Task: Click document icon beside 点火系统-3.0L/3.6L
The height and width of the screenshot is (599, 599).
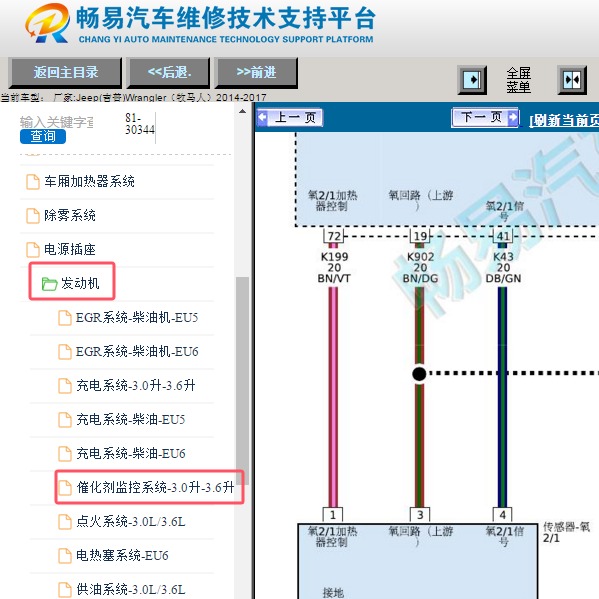Action: pos(65,522)
